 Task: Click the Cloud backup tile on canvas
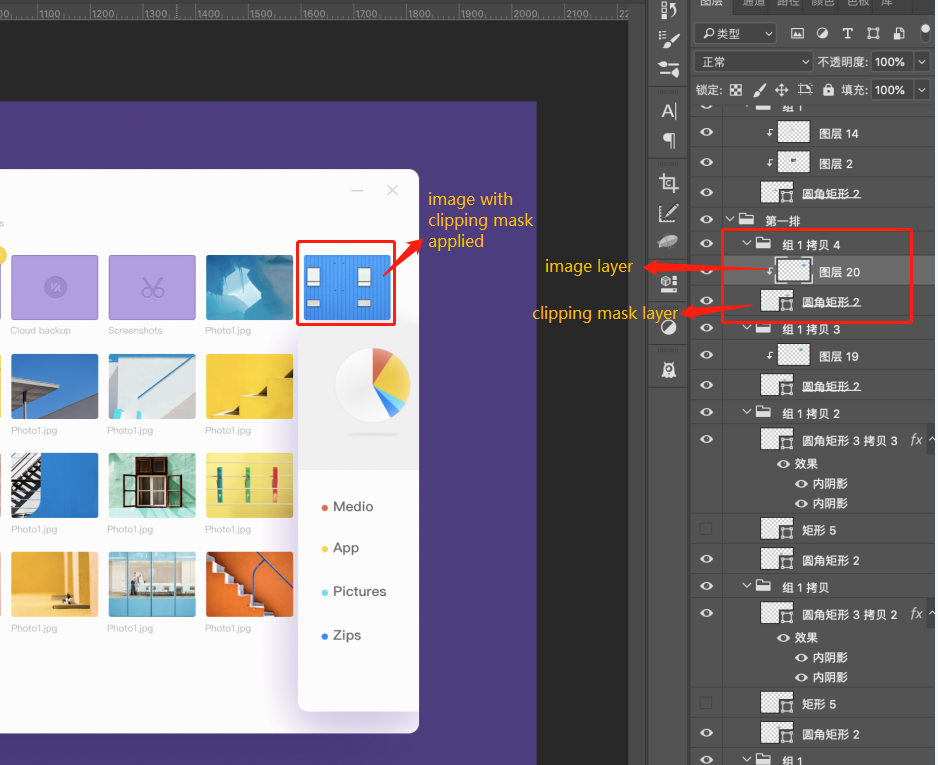54,287
